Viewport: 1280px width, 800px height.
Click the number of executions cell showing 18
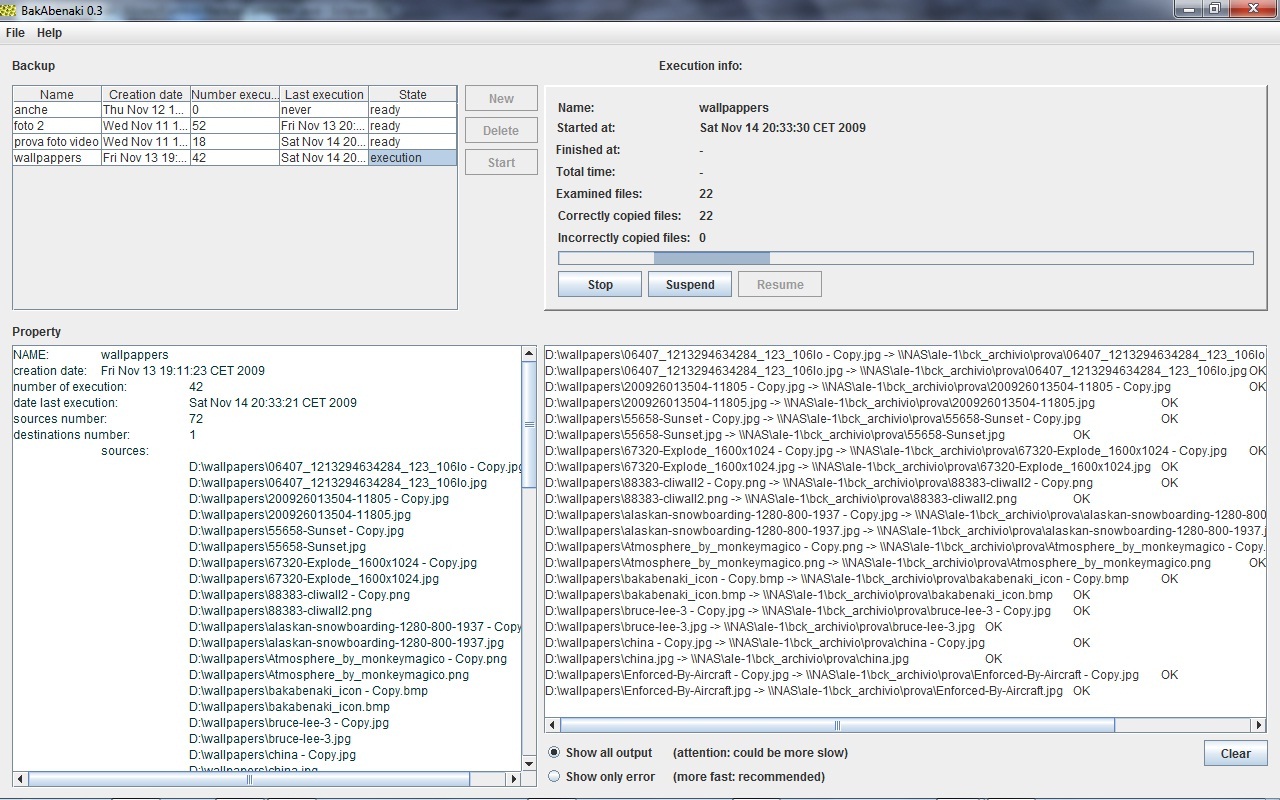coord(235,142)
